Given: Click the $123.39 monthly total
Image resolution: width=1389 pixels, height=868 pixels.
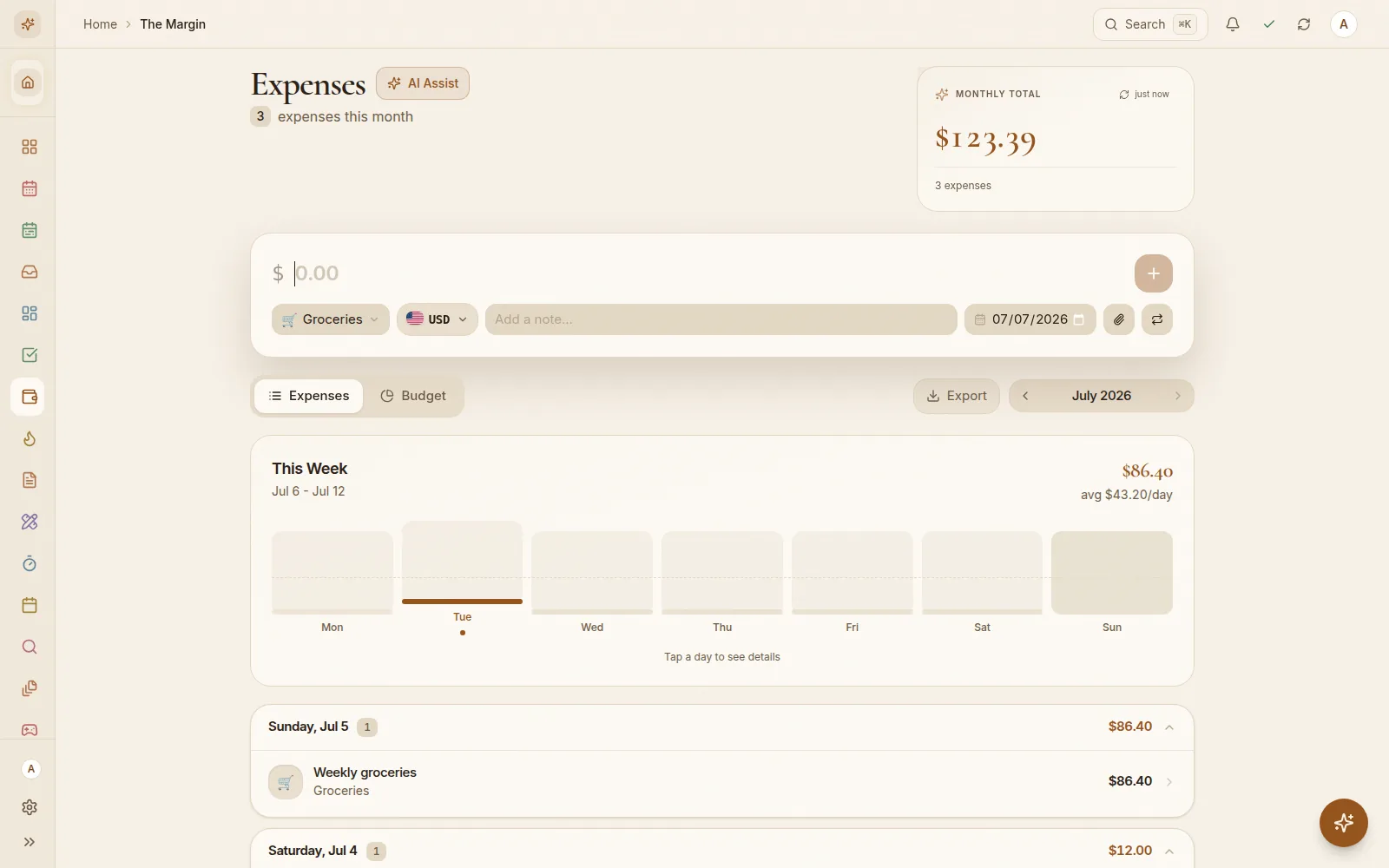Looking at the screenshot, I should [985, 139].
